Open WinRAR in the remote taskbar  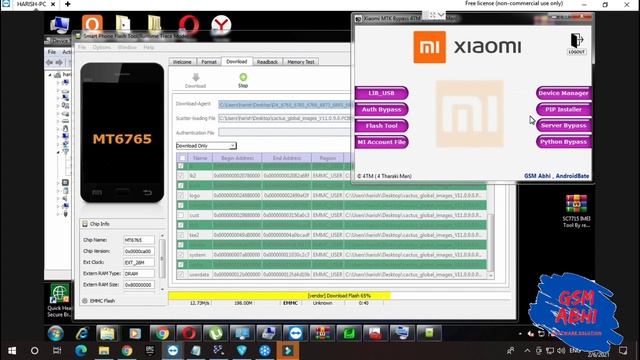point(322,334)
